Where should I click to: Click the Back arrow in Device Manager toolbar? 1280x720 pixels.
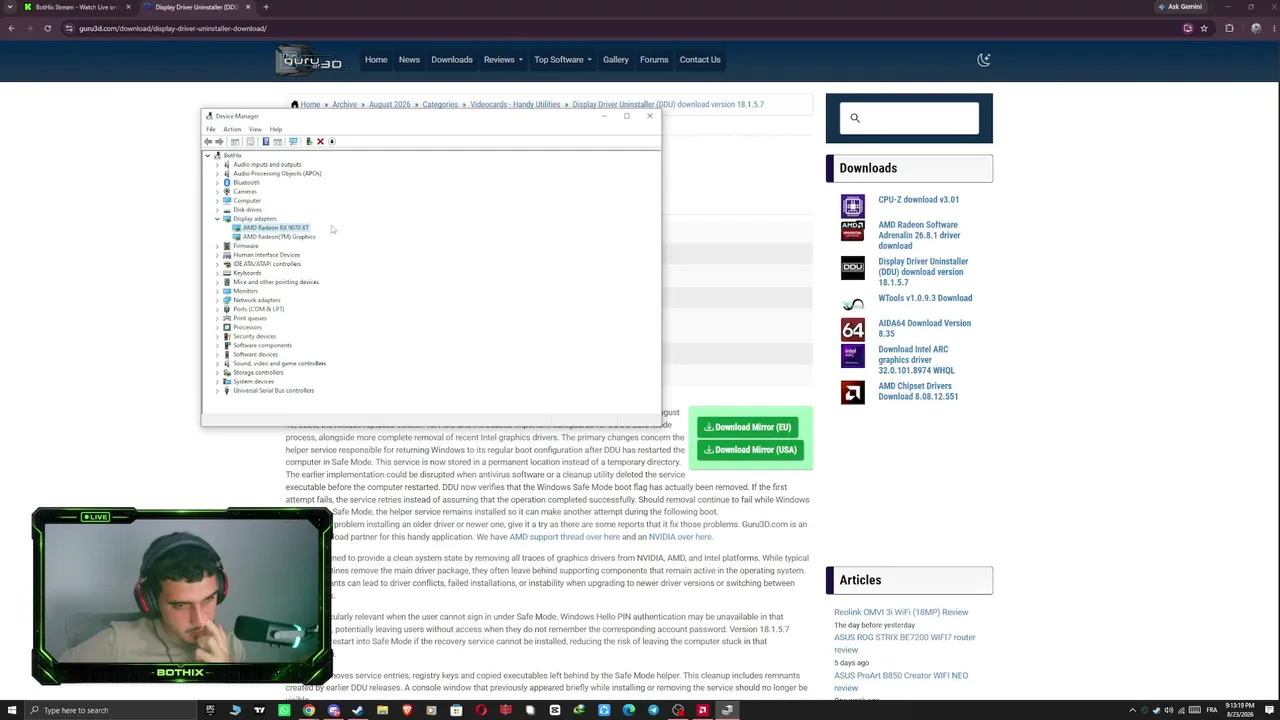pos(208,141)
